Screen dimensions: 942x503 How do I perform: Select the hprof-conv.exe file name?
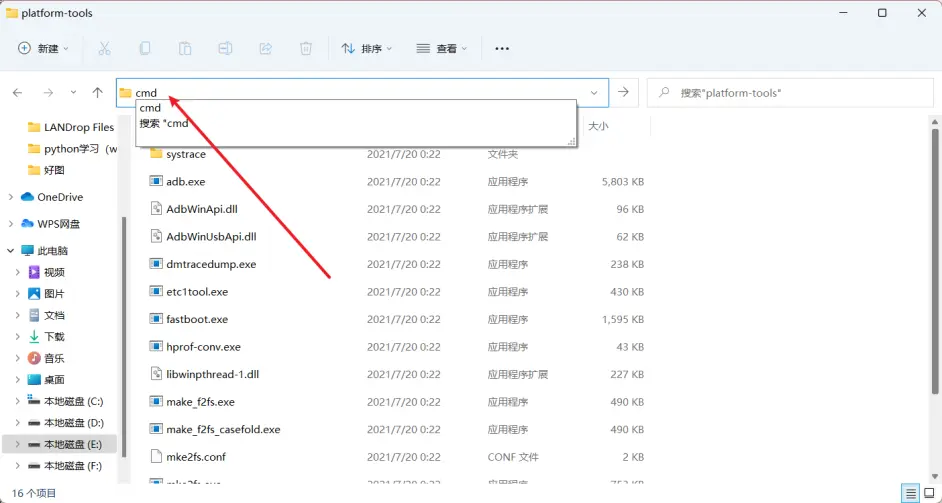[204, 347]
